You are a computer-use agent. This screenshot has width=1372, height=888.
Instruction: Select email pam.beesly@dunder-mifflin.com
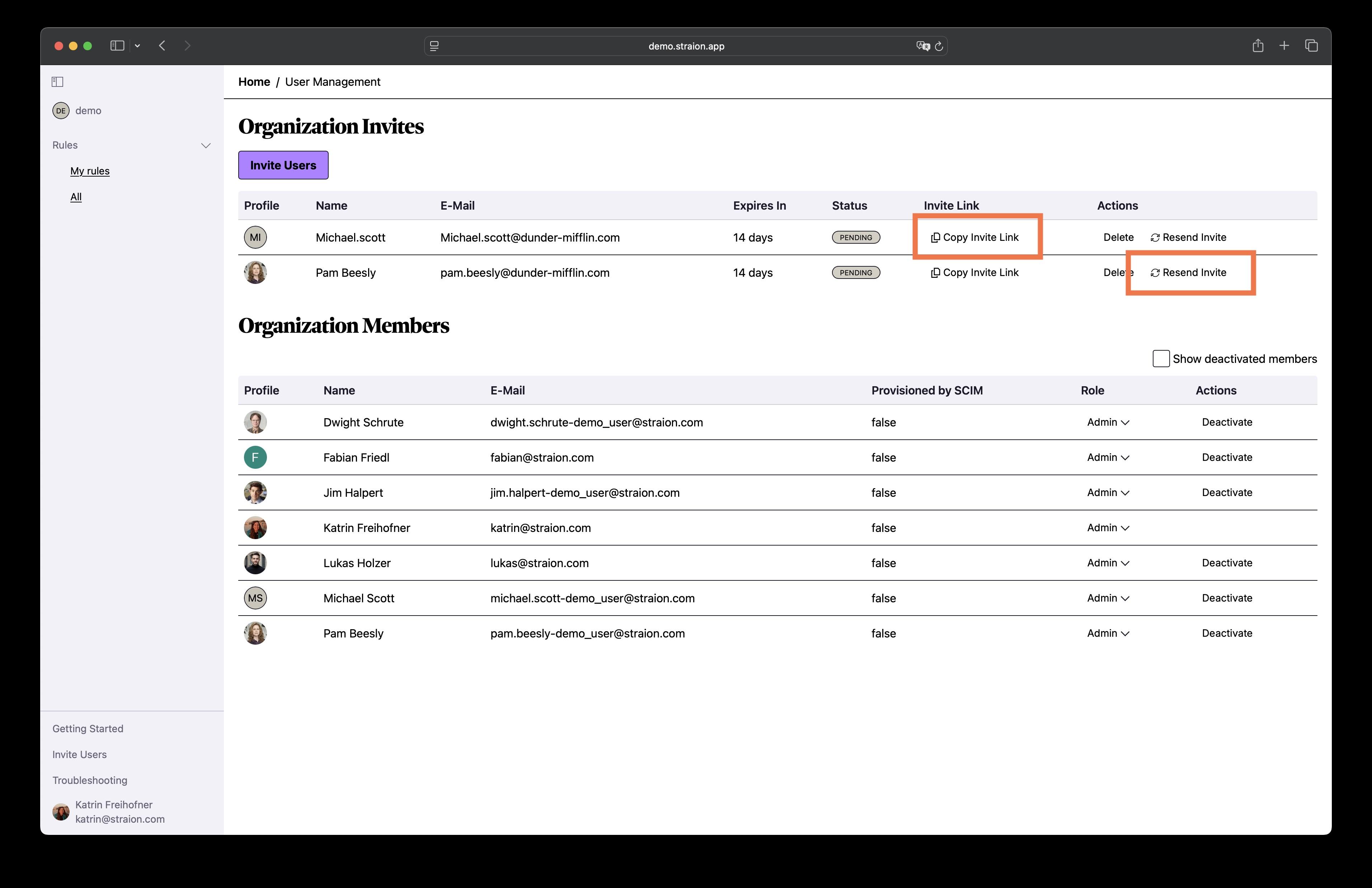[525, 273]
